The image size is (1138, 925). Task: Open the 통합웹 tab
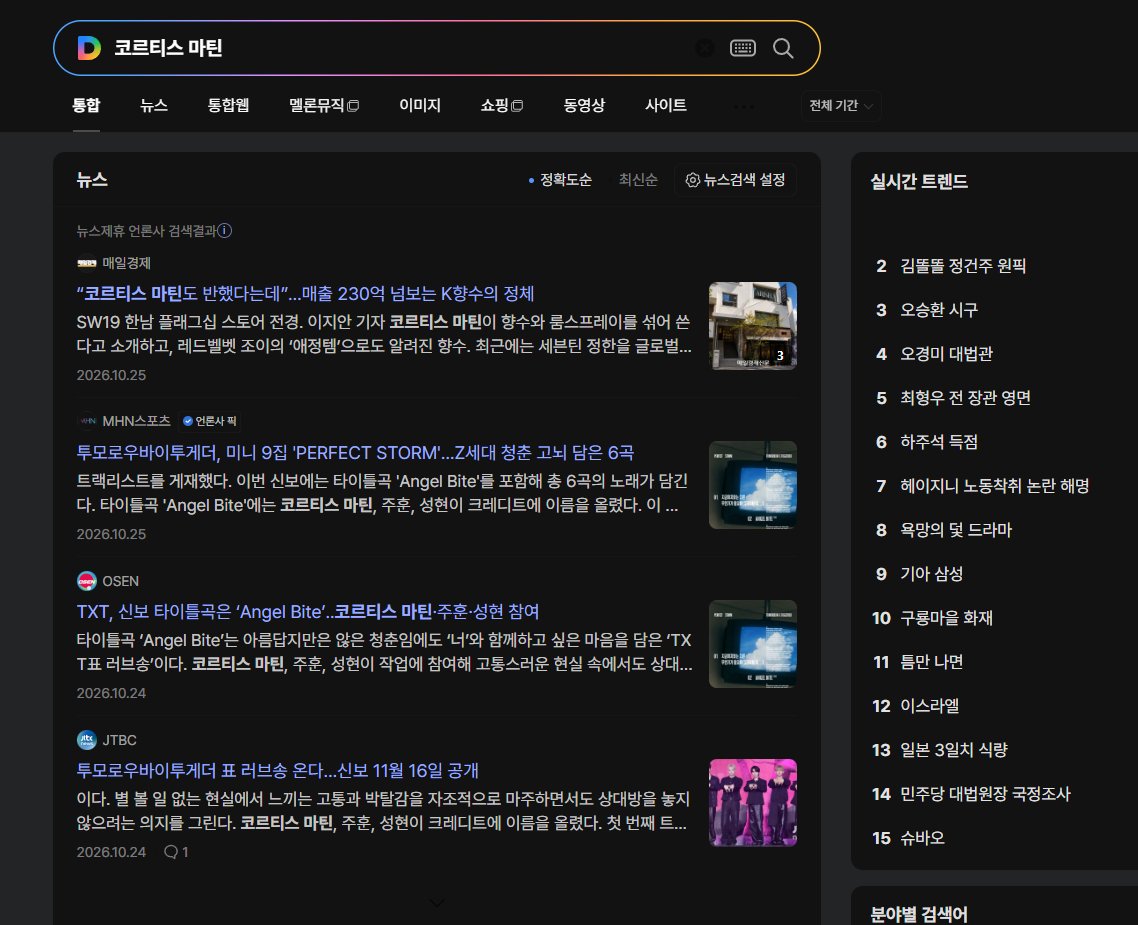click(228, 106)
